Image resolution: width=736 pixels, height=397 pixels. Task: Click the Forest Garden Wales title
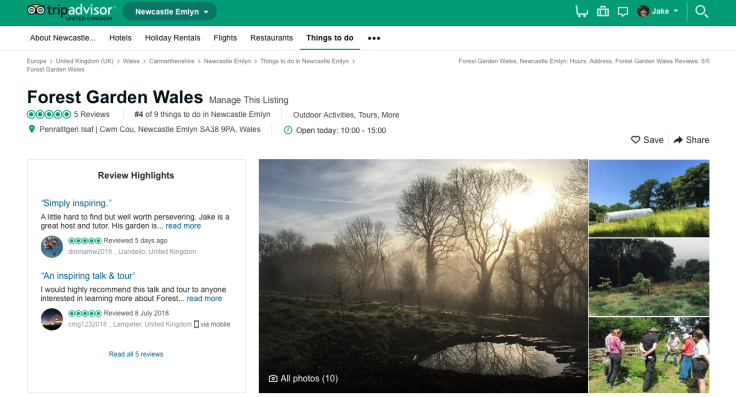(x=115, y=97)
